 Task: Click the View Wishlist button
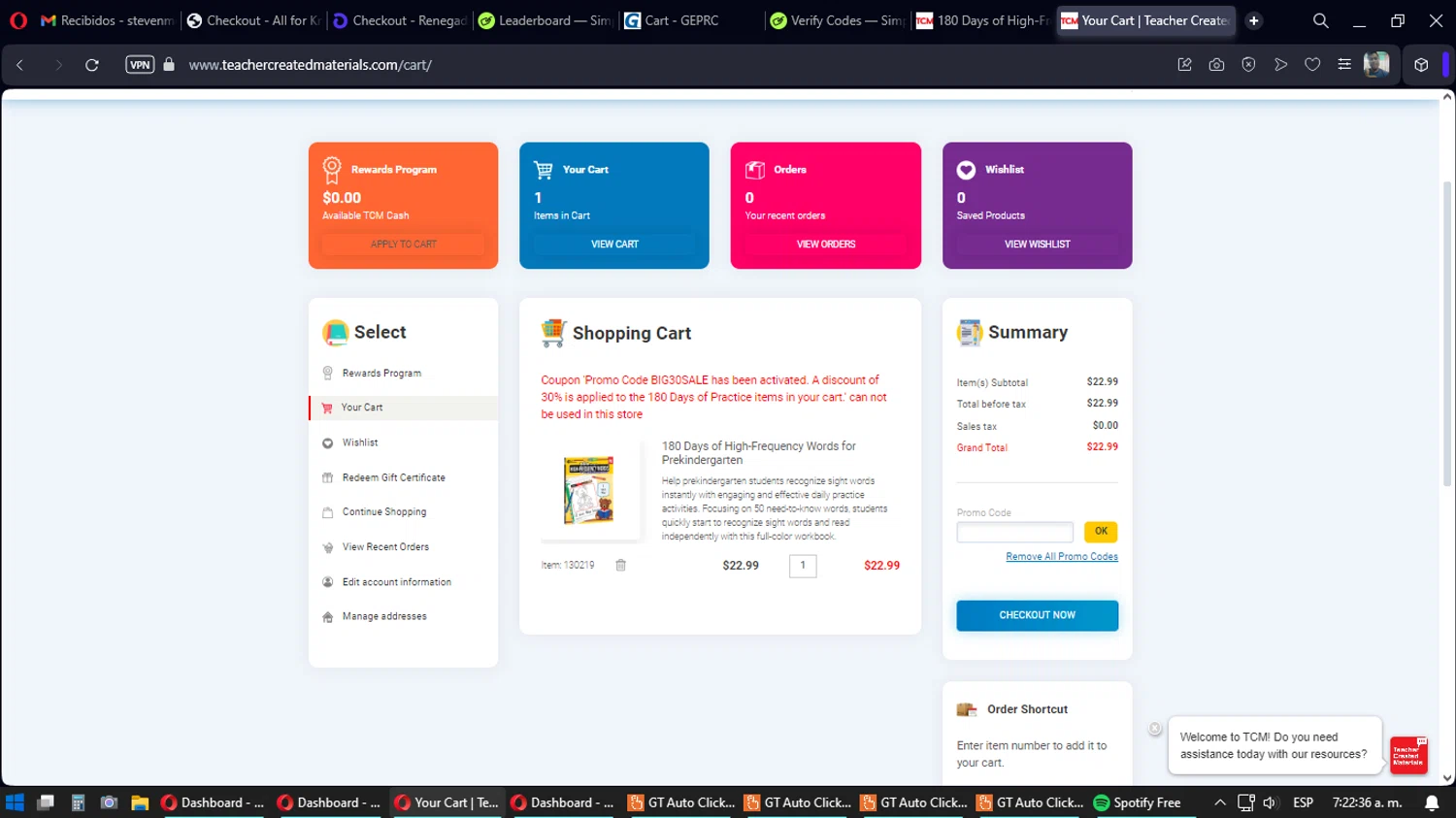pyautogui.click(x=1037, y=245)
